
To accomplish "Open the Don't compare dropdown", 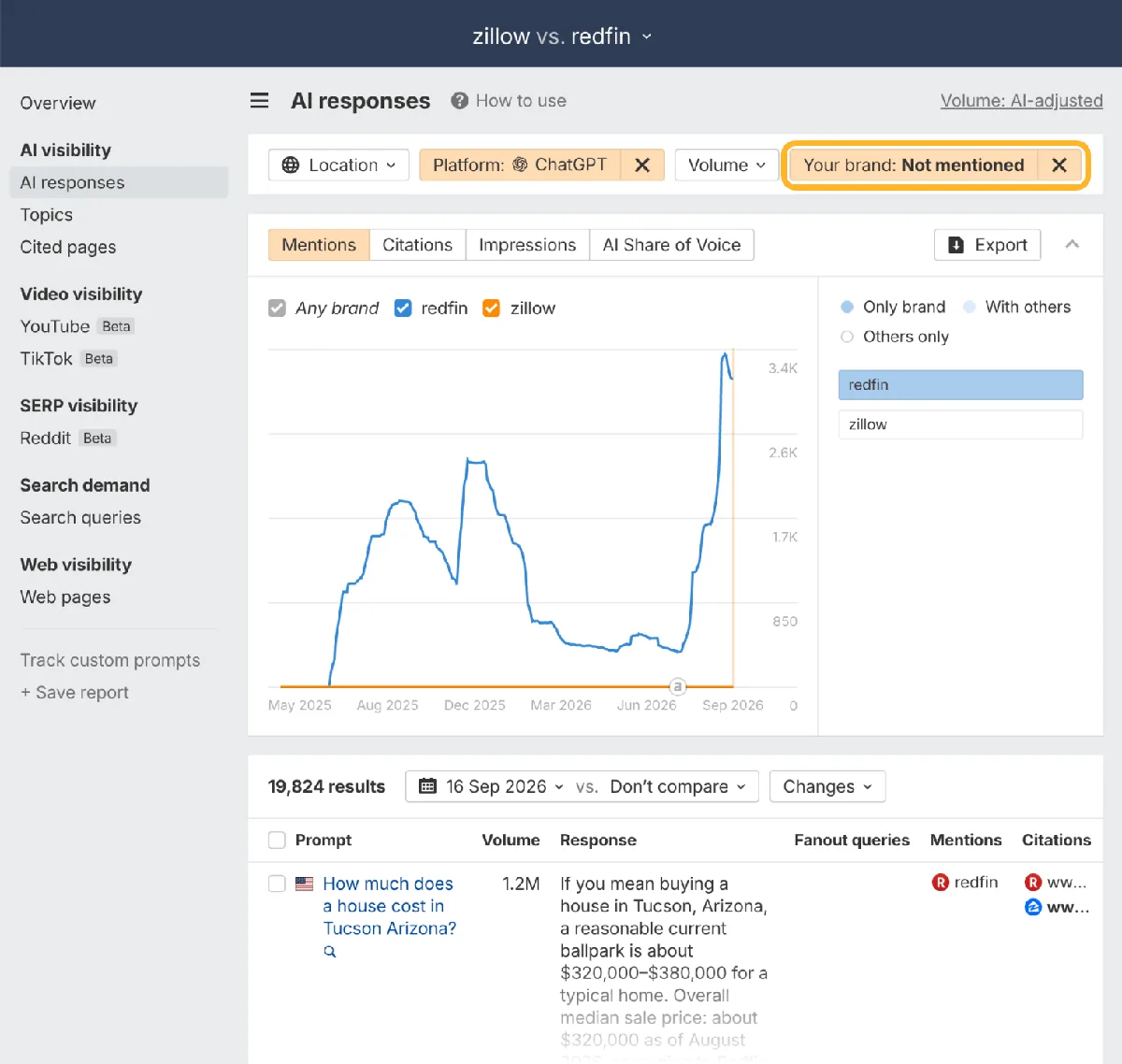I will [x=678, y=786].
